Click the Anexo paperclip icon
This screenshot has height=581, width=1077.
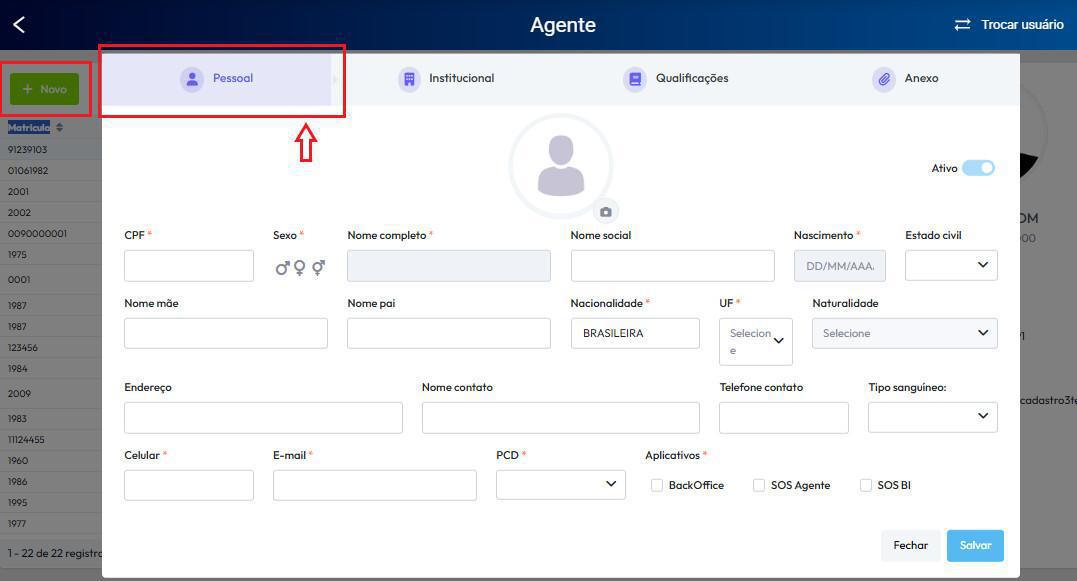(884, 80)
